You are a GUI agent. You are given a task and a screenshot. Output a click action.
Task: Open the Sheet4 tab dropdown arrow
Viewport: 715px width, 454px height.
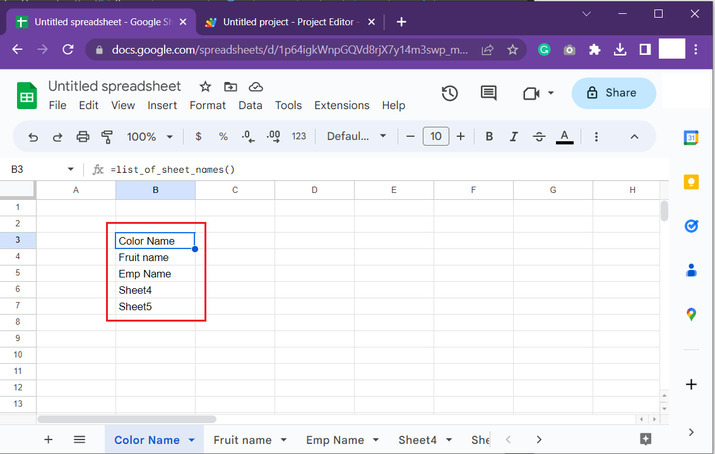[449, 440]
